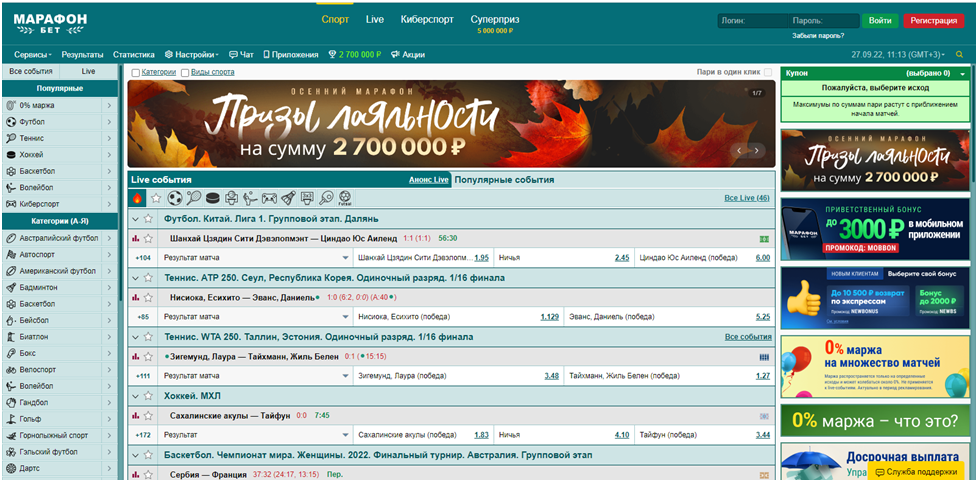Click the football icon in Live filter row
Image resolution: width=978 pixels, height=482 pixels.
(x=175, y=198)
